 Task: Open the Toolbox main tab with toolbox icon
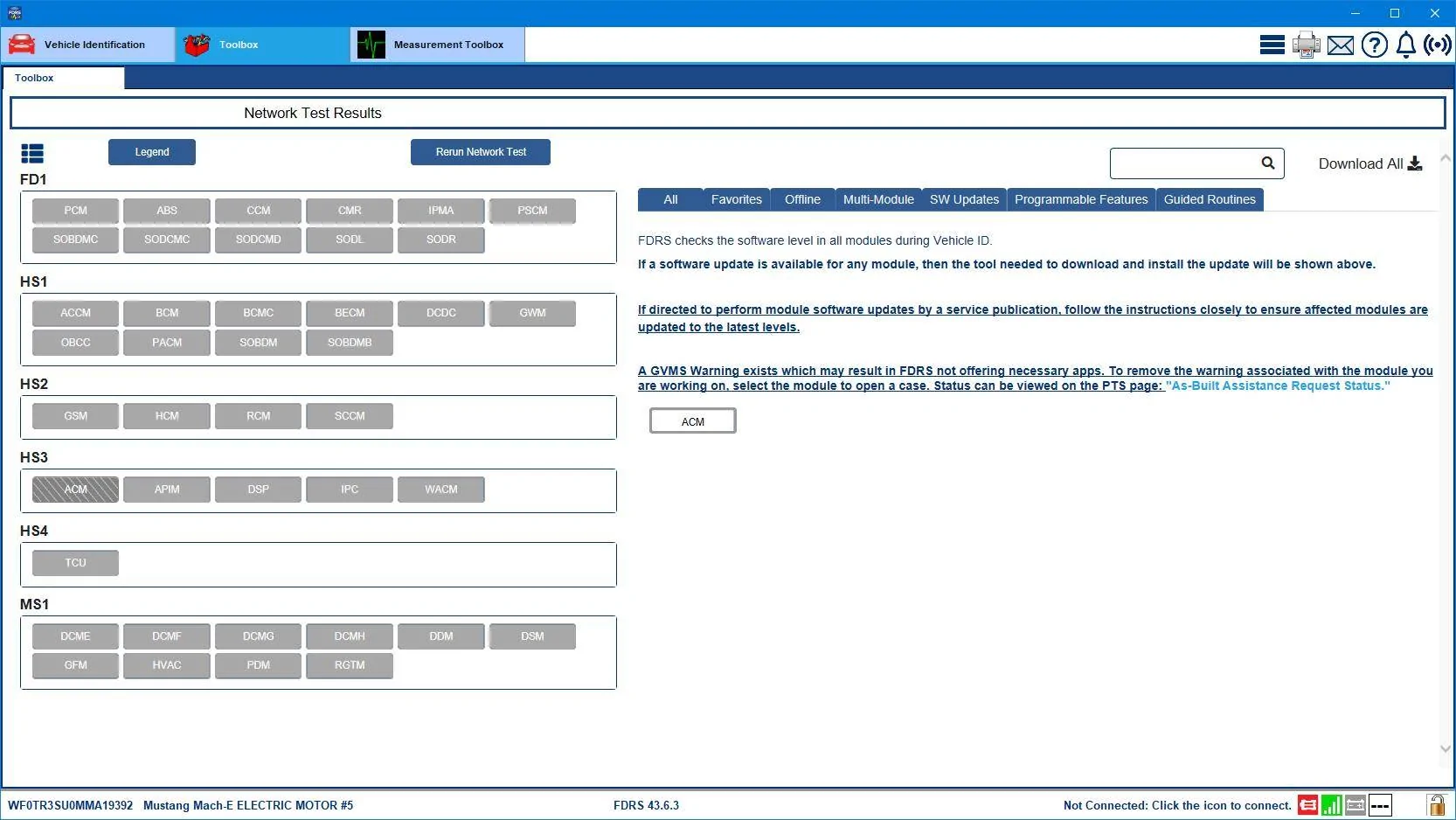[263, 45]
